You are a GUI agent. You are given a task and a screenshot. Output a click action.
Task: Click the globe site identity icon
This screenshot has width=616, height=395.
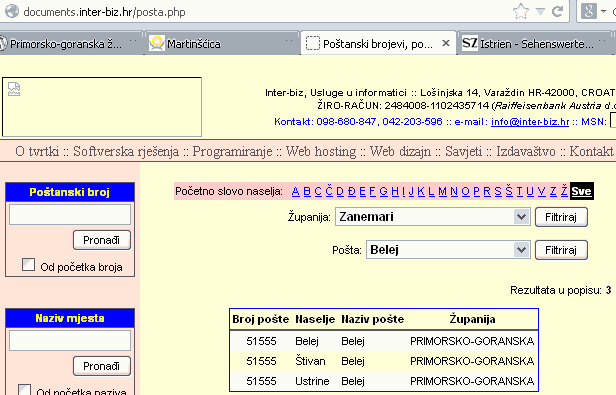click(12, 11)
